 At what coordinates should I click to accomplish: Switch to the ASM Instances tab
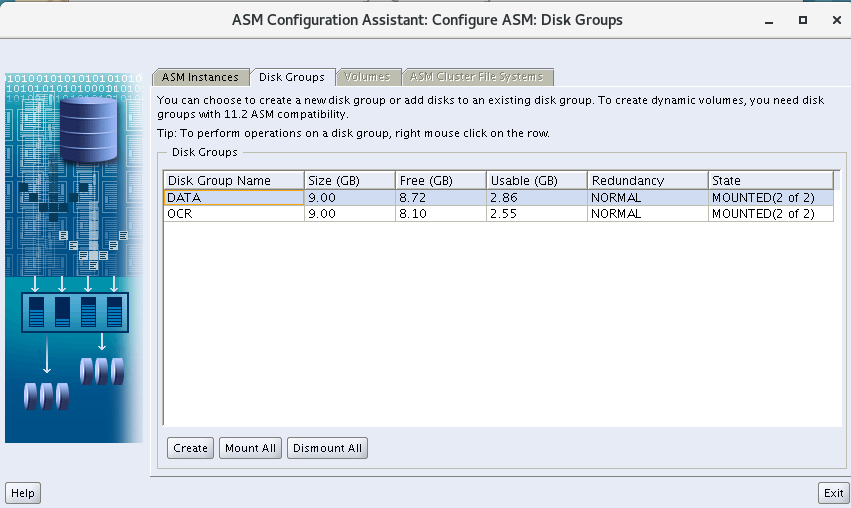tap(200, 77)
